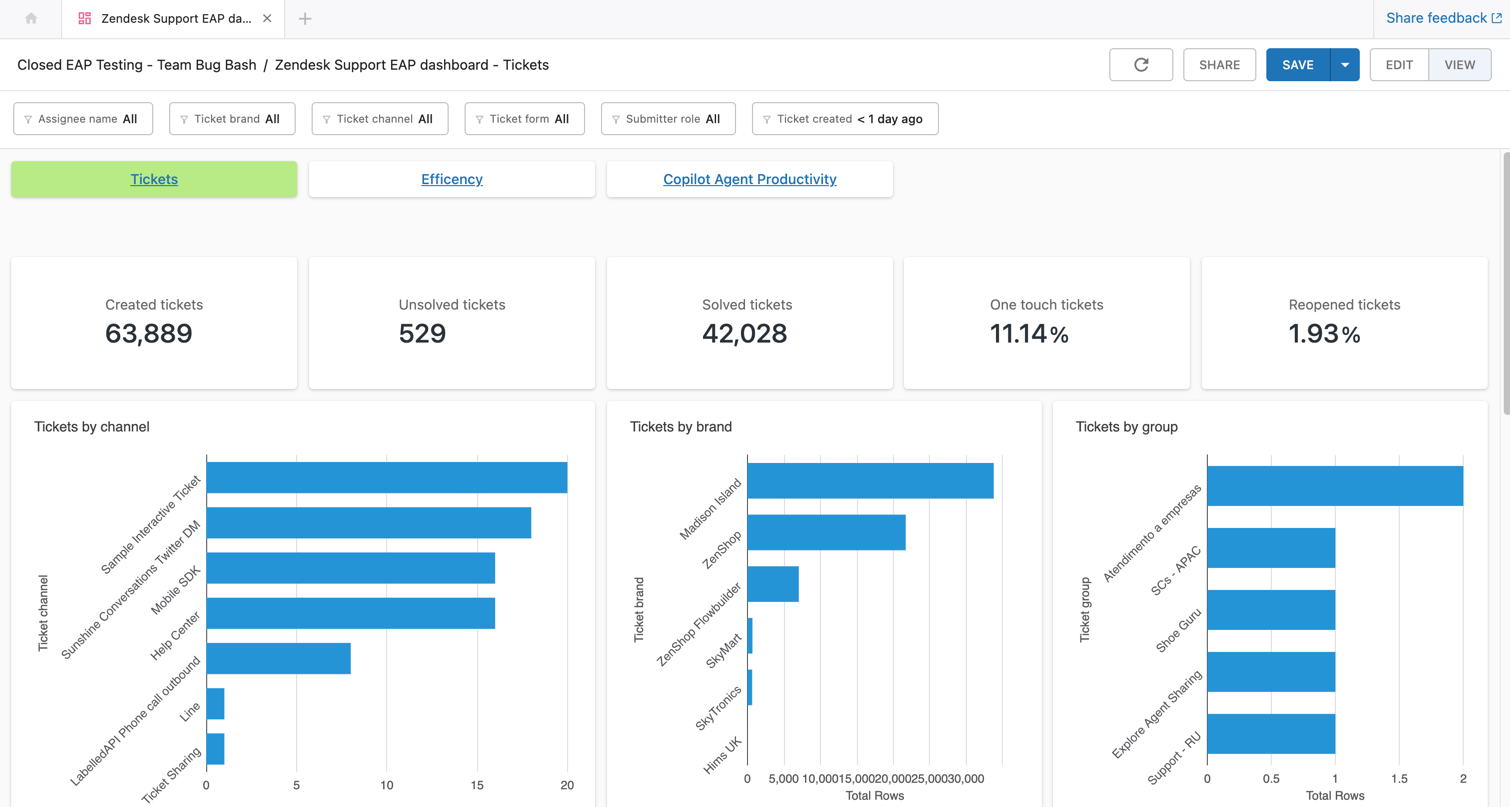The width and height of the screenshot is (1510, 807).
Task: Open a new tab with plus icon
Action: [x=305, y=19]
